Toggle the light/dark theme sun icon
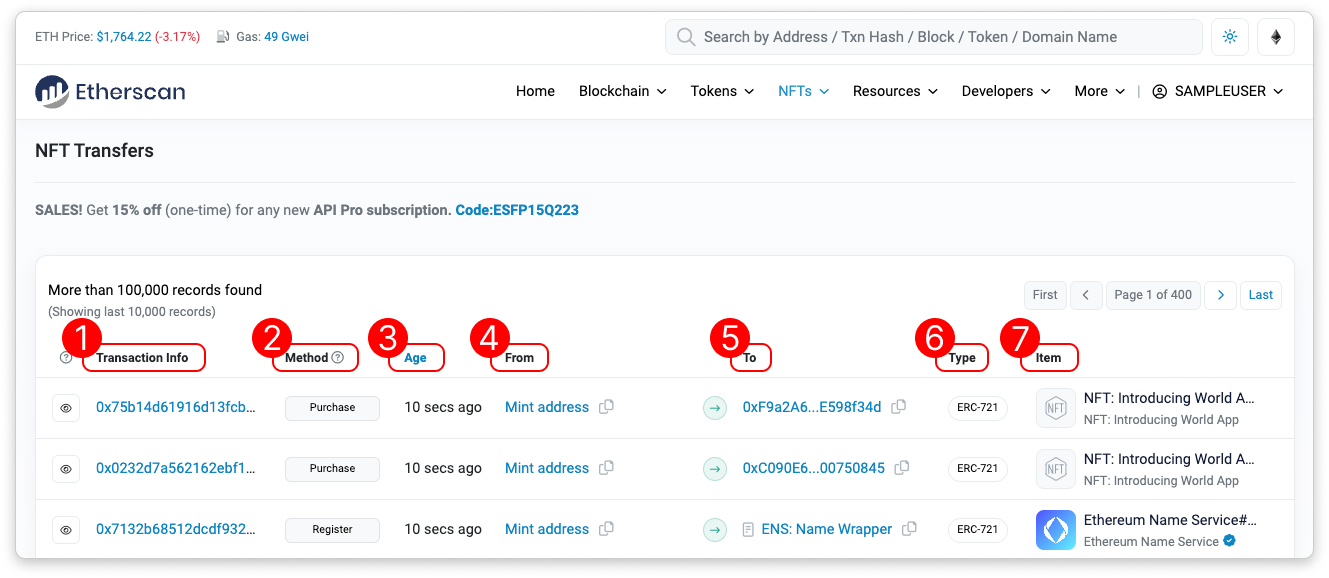1329x578 pixels. (x=1229, y=37)
